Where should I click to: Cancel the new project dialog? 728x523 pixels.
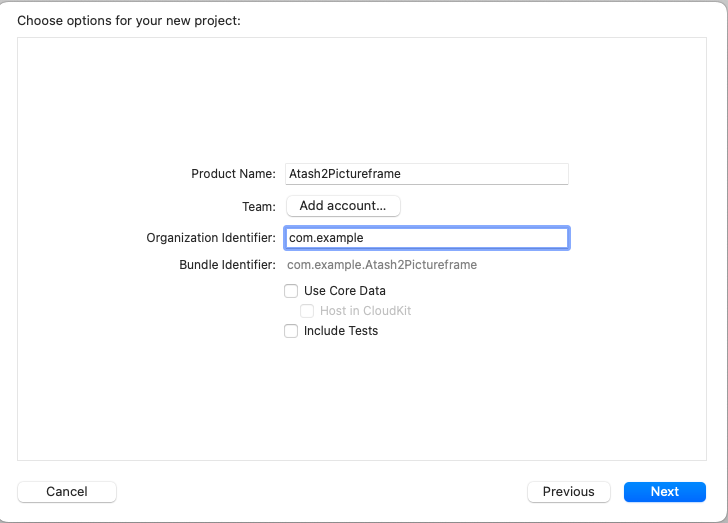(67, 492)
